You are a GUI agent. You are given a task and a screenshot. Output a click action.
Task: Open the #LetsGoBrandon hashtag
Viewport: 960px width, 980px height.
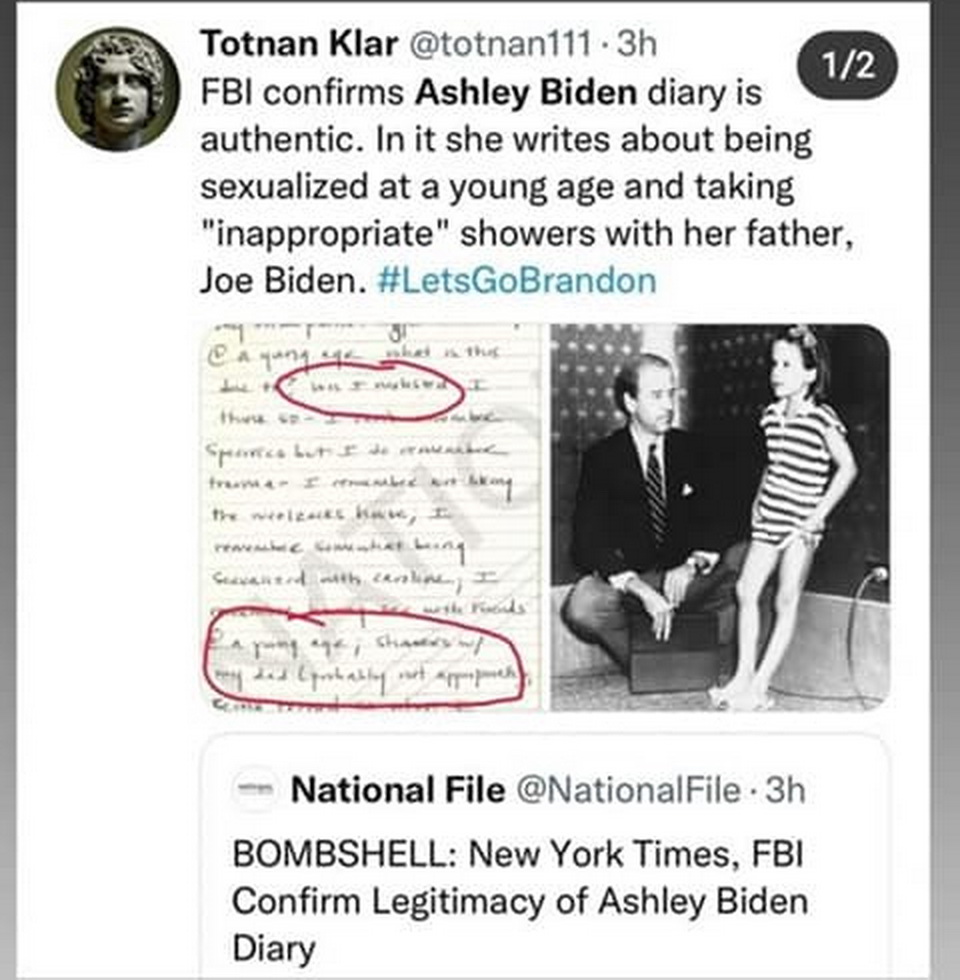517,279
